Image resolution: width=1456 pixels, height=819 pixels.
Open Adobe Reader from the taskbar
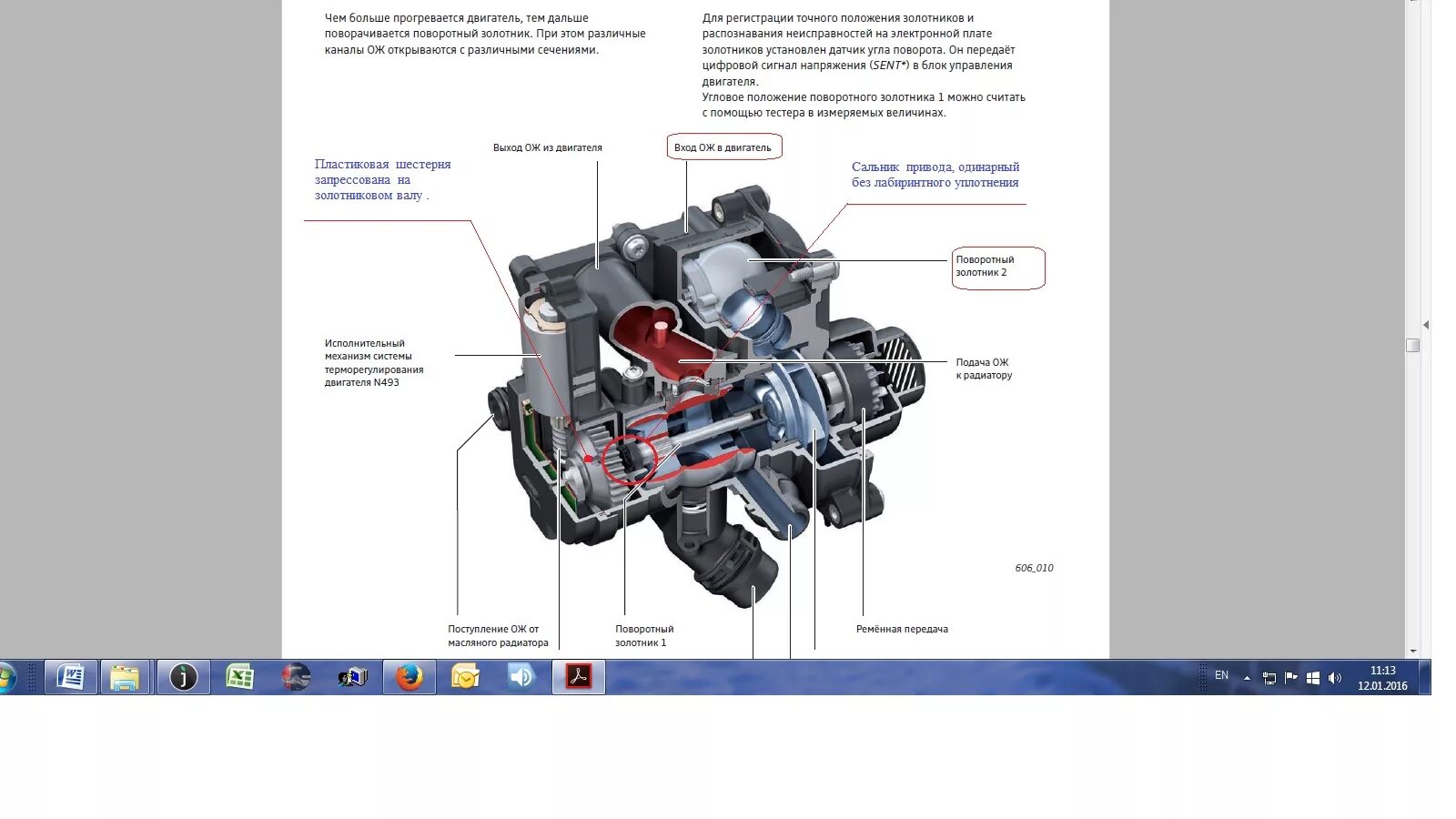click(580, 677)
